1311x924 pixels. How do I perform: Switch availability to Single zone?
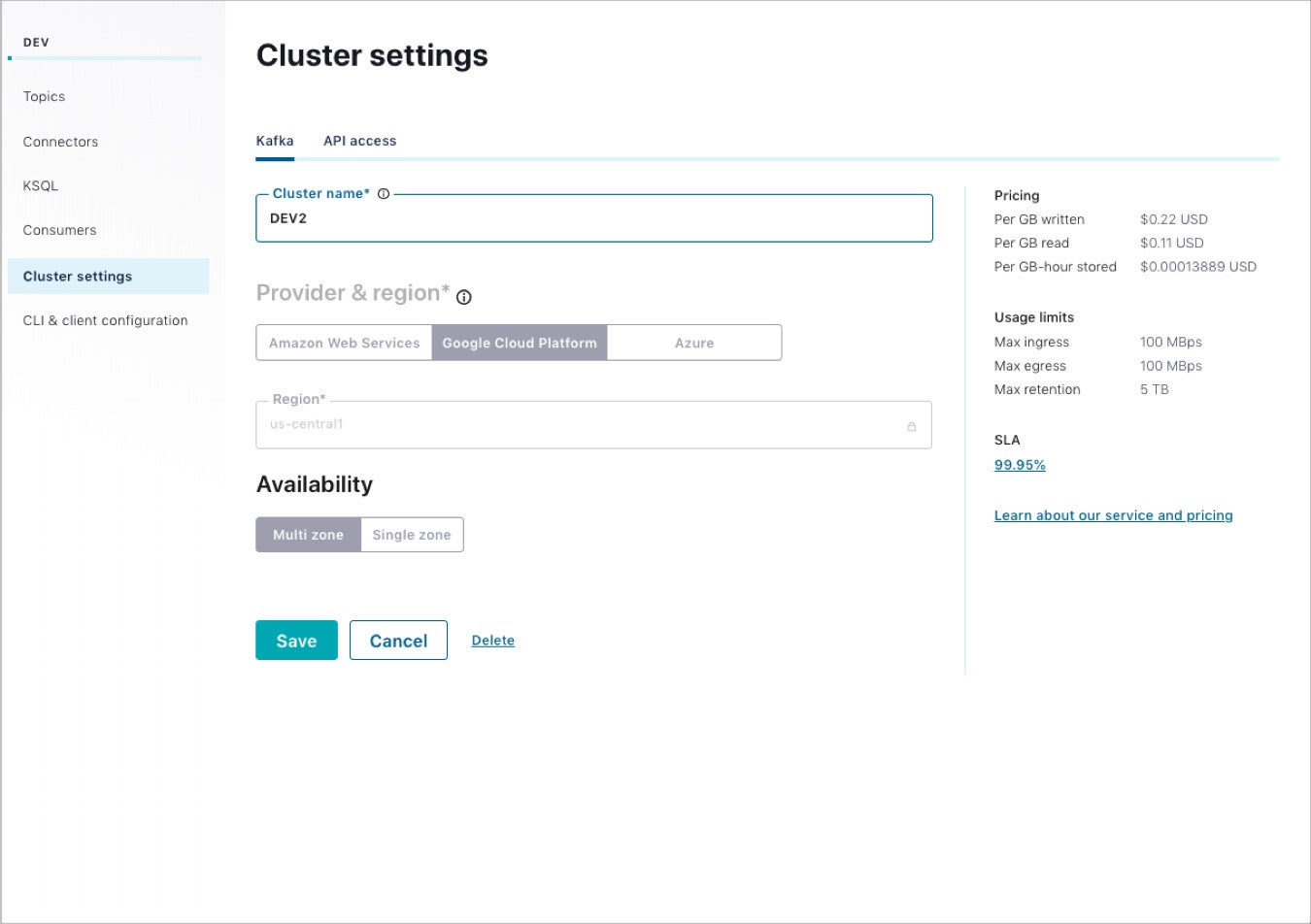[x=412, y=535]
